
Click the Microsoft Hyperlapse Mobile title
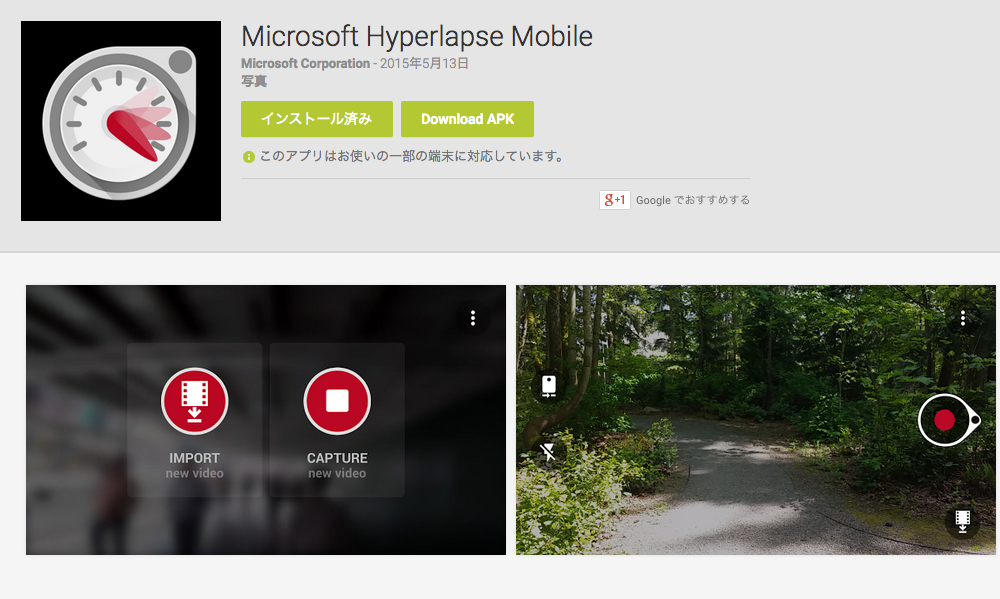tap(417, 36)
